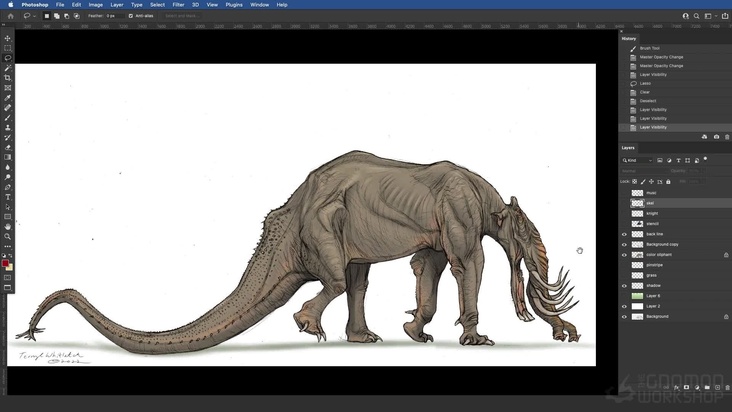Filter layers by type layer icon
732x412 pixels.
pos(678,160)
